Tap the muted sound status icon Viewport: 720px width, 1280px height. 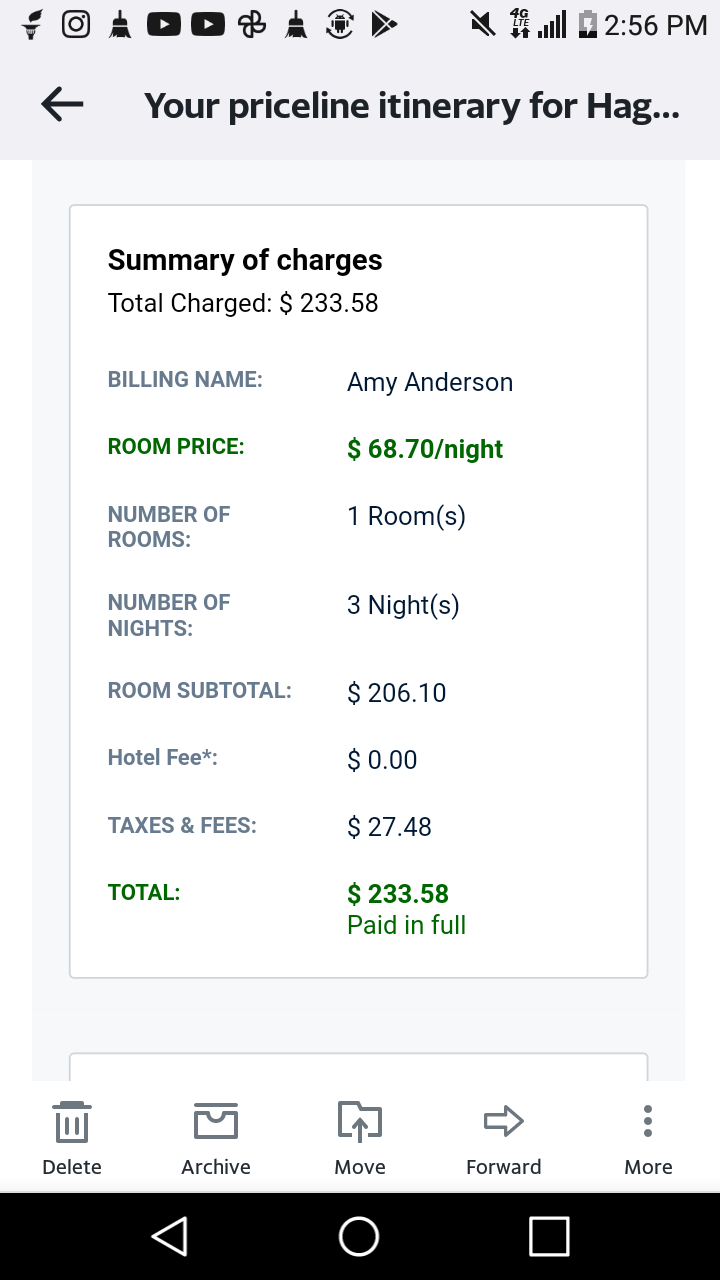(484, 24)
